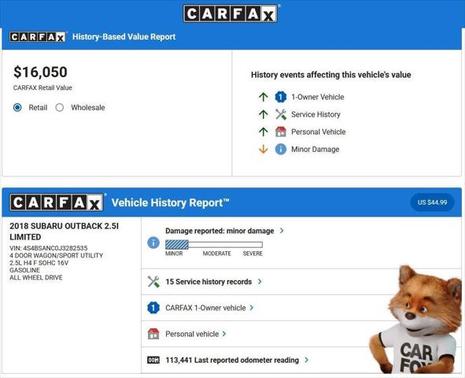Expand the Damage reported: minor damage chevron

282,230
